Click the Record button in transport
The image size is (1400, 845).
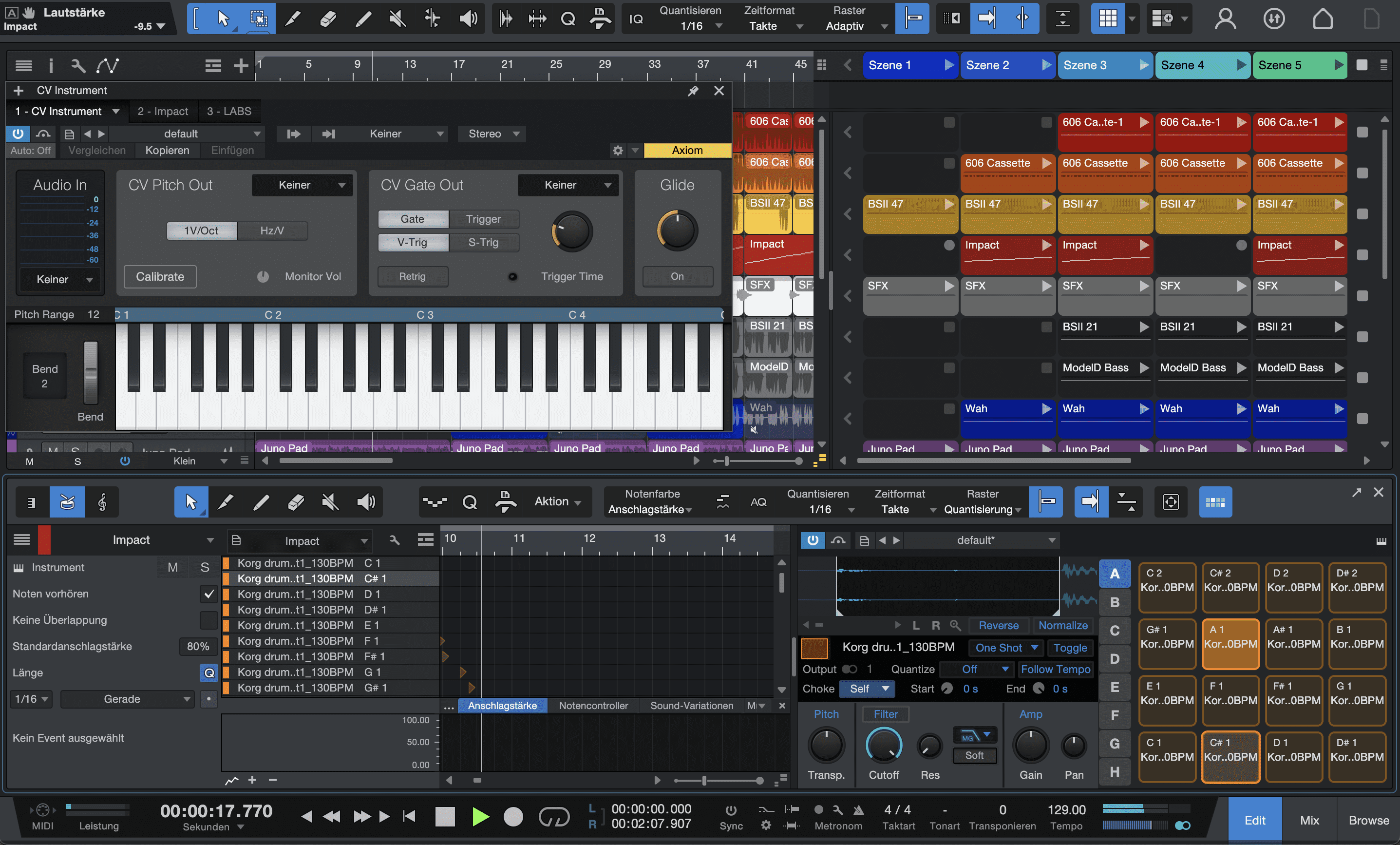click(x=513, y=817)
